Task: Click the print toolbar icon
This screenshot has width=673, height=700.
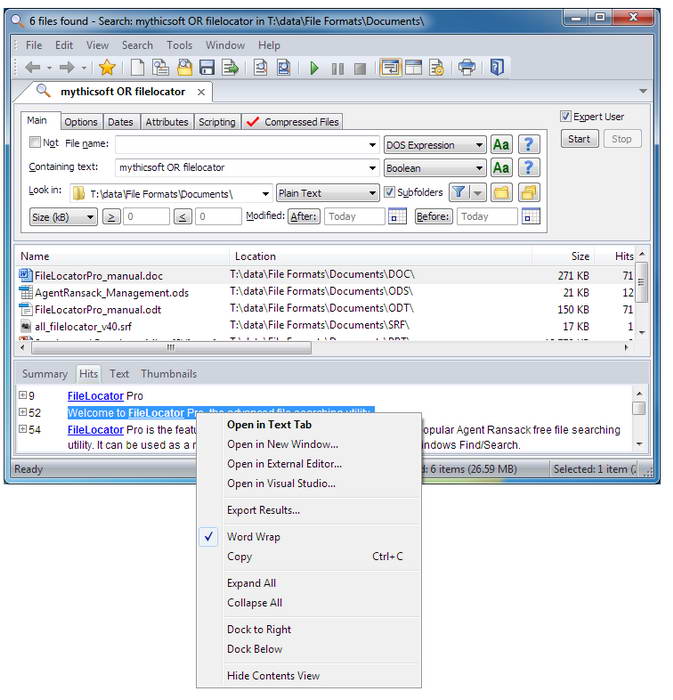Action: 467,68
